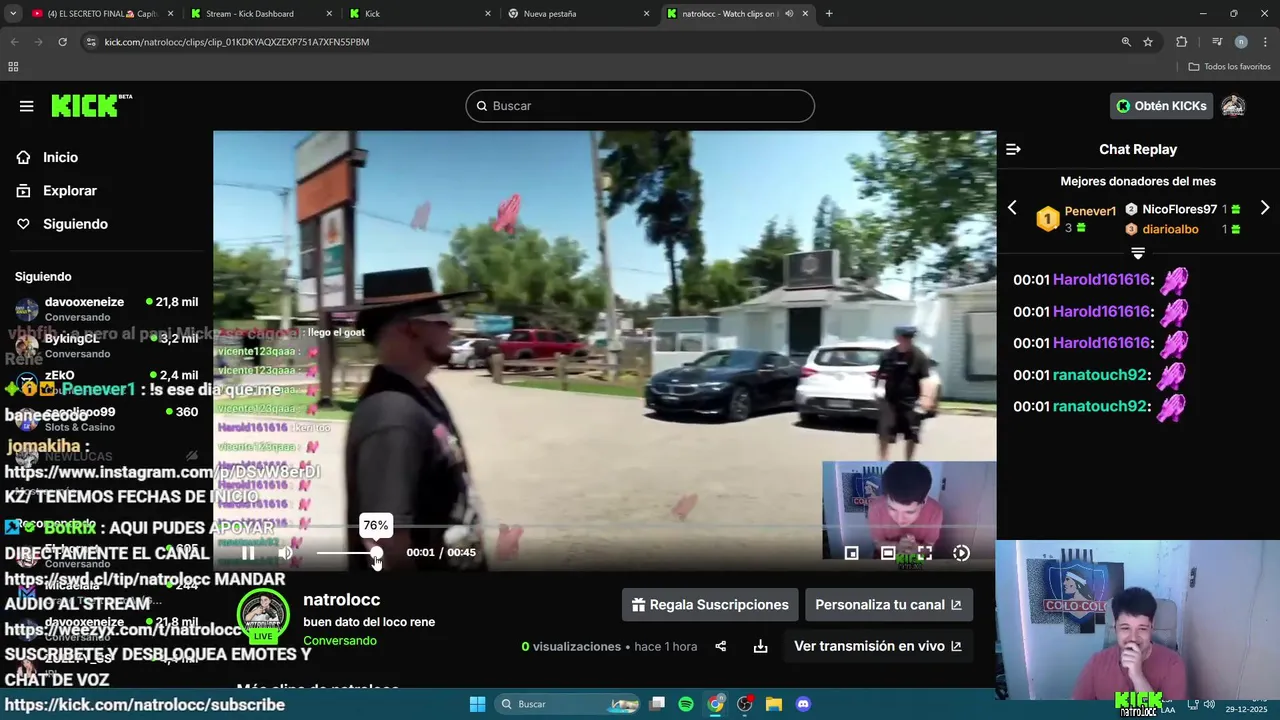Open File Explorer from taskbar

pos(774,704)
